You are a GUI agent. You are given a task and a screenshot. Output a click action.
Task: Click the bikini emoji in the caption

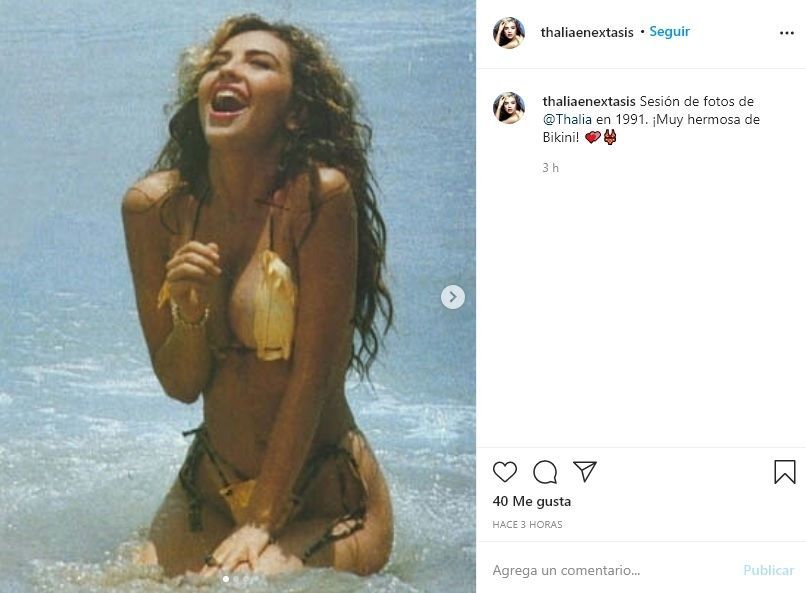(x=609, y=138)
